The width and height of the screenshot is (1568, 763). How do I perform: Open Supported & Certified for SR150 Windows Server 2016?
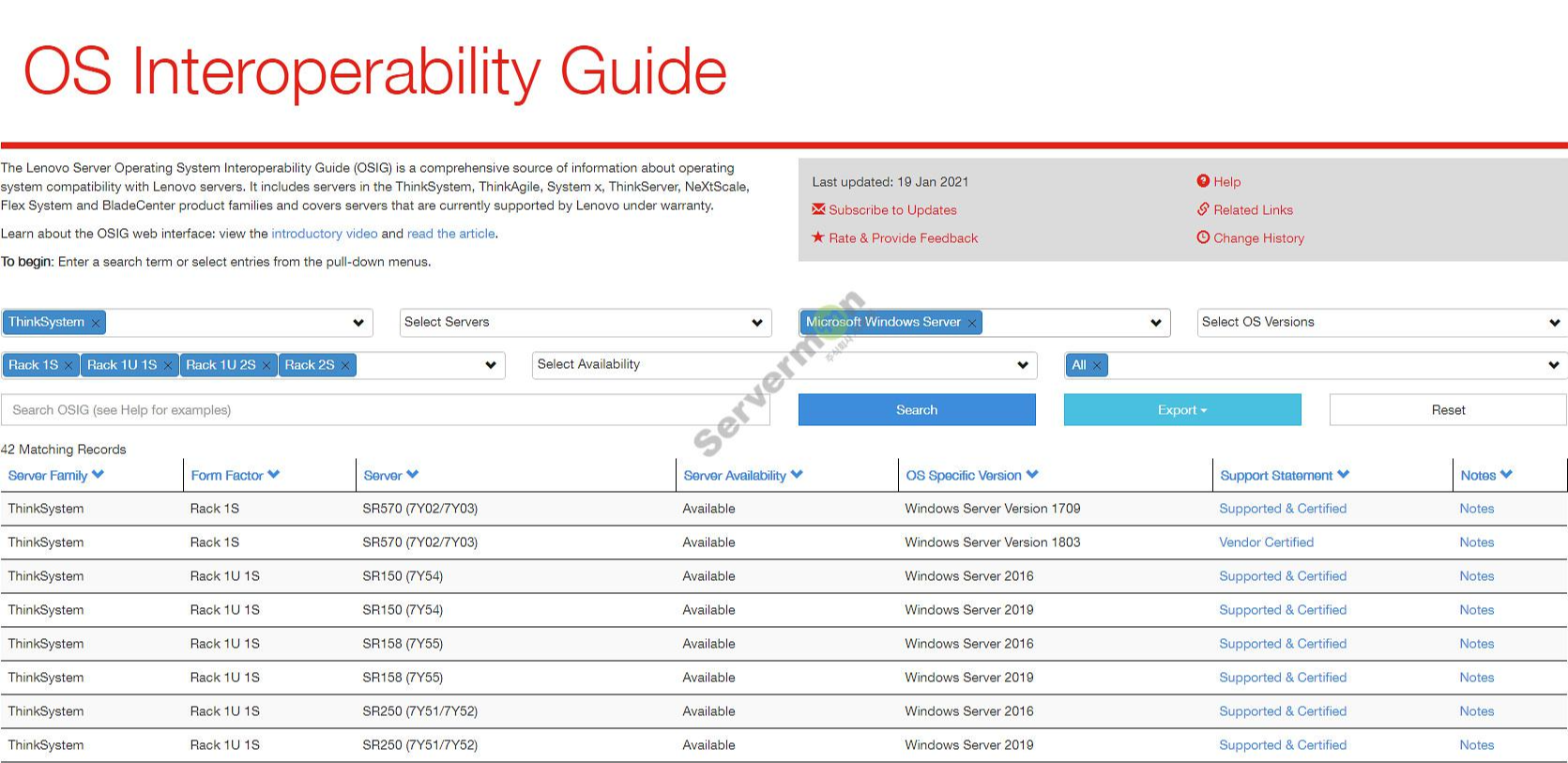point(1283,576)
